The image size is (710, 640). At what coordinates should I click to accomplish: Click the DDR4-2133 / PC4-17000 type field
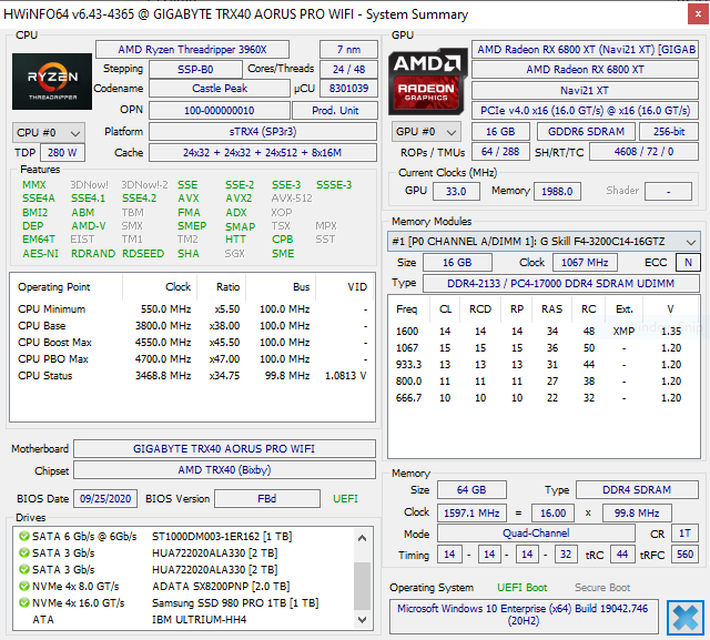[x=561, y=284]
